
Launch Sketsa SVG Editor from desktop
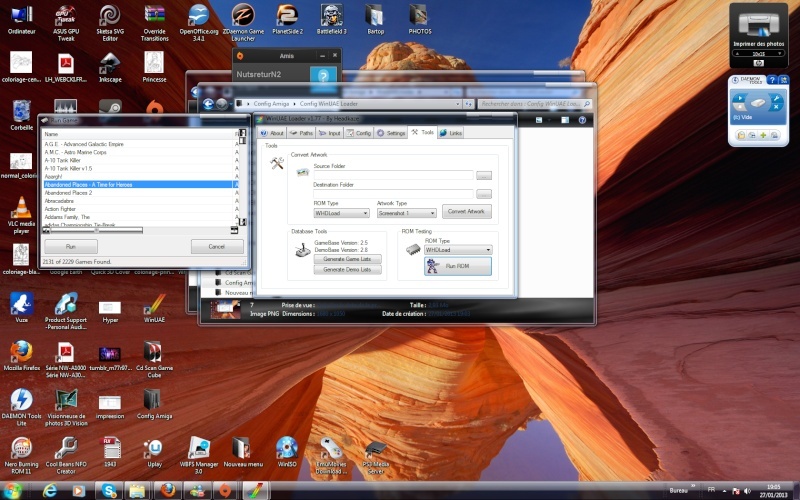(110, 23)
